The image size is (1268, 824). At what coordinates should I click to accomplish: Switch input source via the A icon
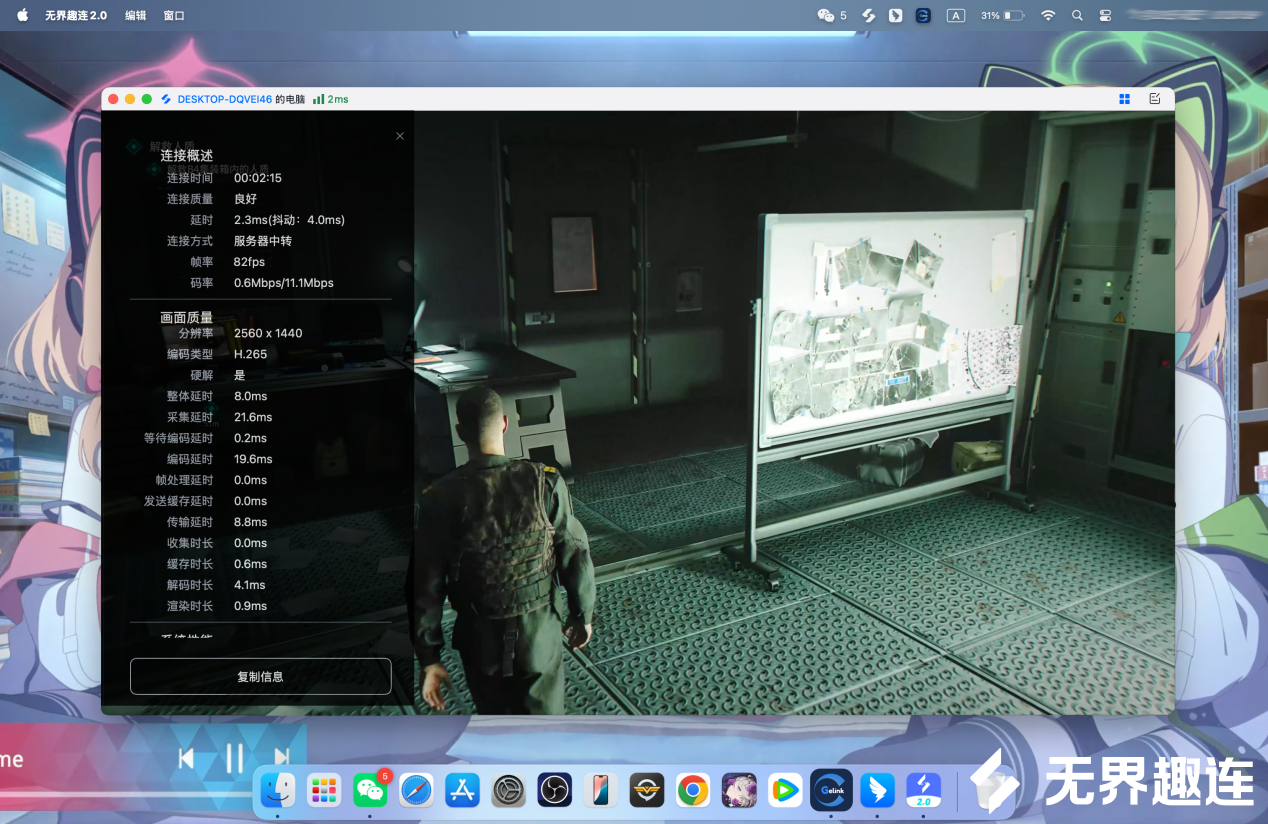(956, 15)
